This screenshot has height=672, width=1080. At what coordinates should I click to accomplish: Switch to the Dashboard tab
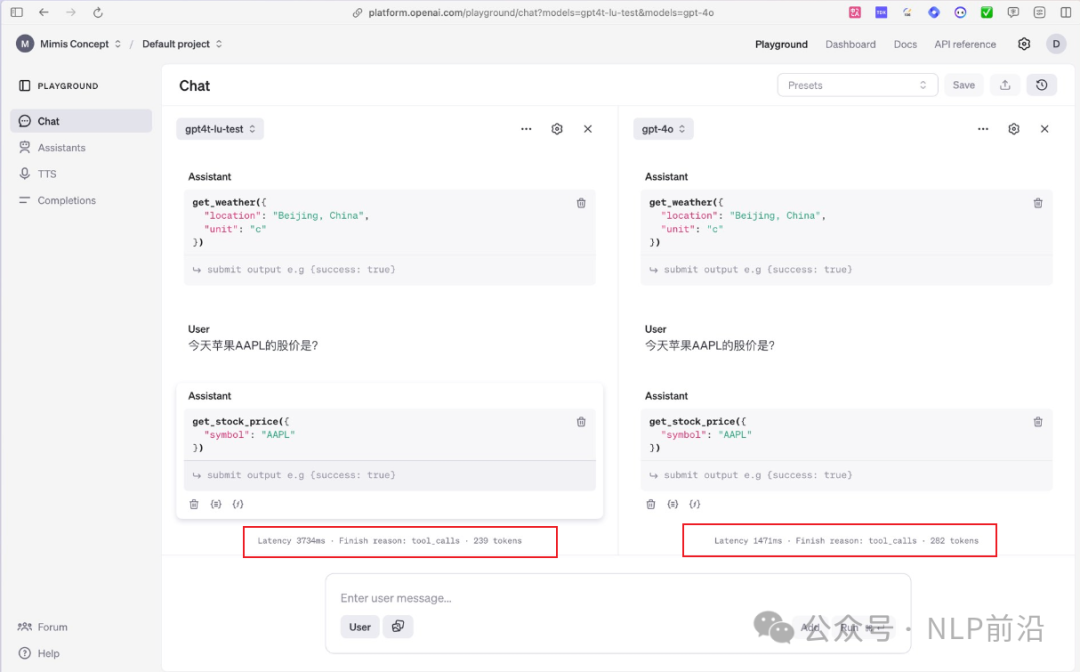[850, 44]
